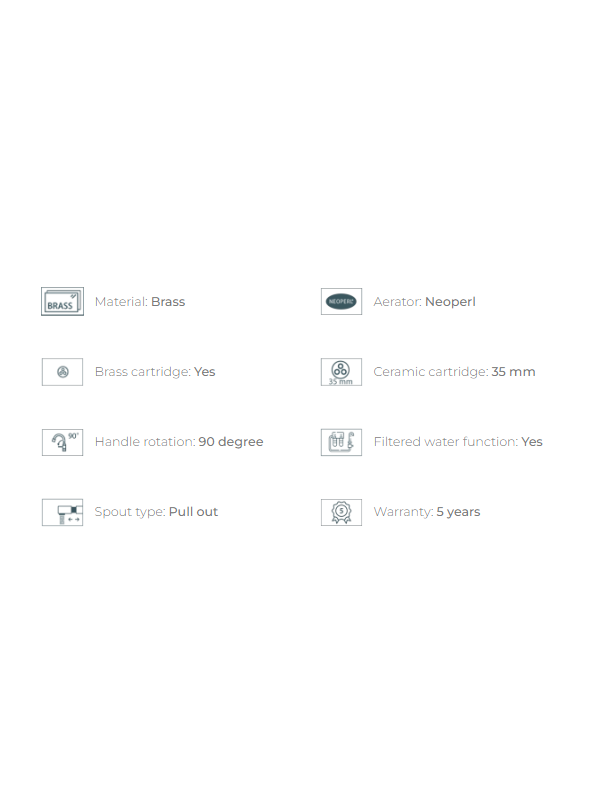This screenshot has height=793, width=606.
Task: Click the "Warranty: 5 years" label
Action: pos(427,512)
